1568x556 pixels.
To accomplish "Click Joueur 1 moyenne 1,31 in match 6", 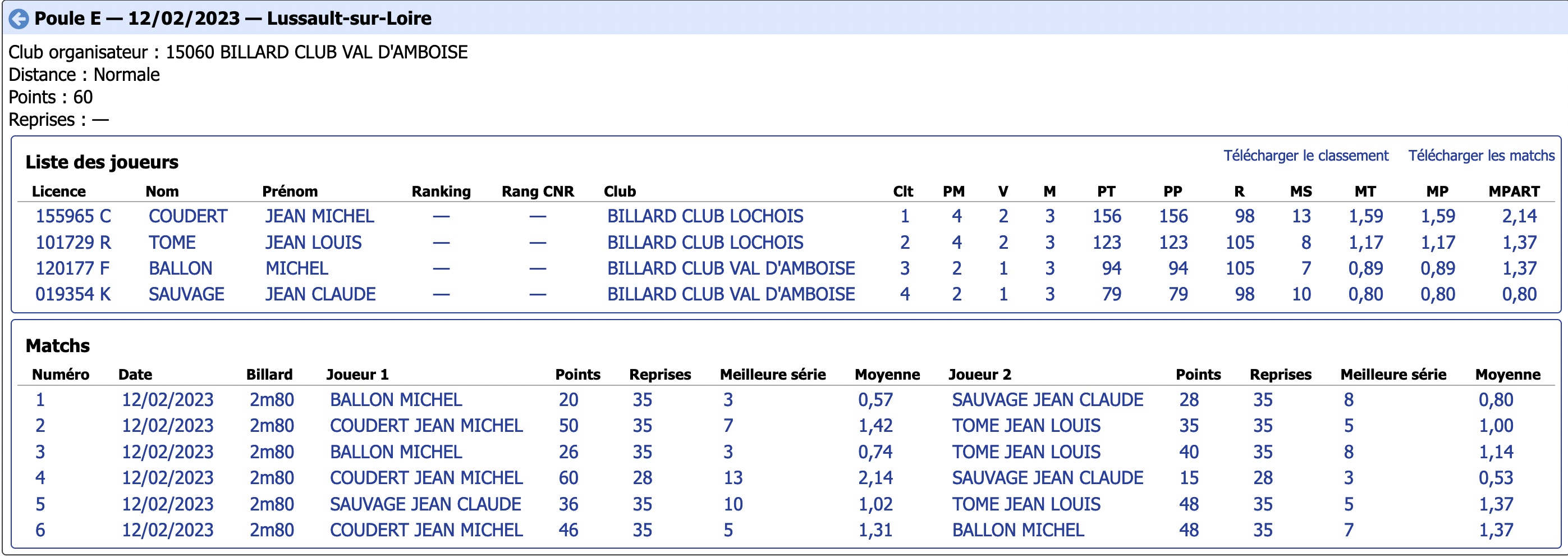I will 875,530.
